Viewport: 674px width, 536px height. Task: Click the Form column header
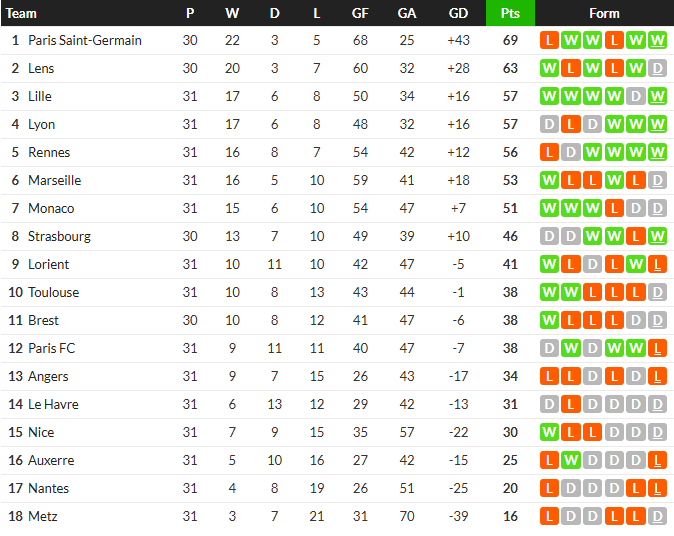pyautogui.click(x=604, y=13)
